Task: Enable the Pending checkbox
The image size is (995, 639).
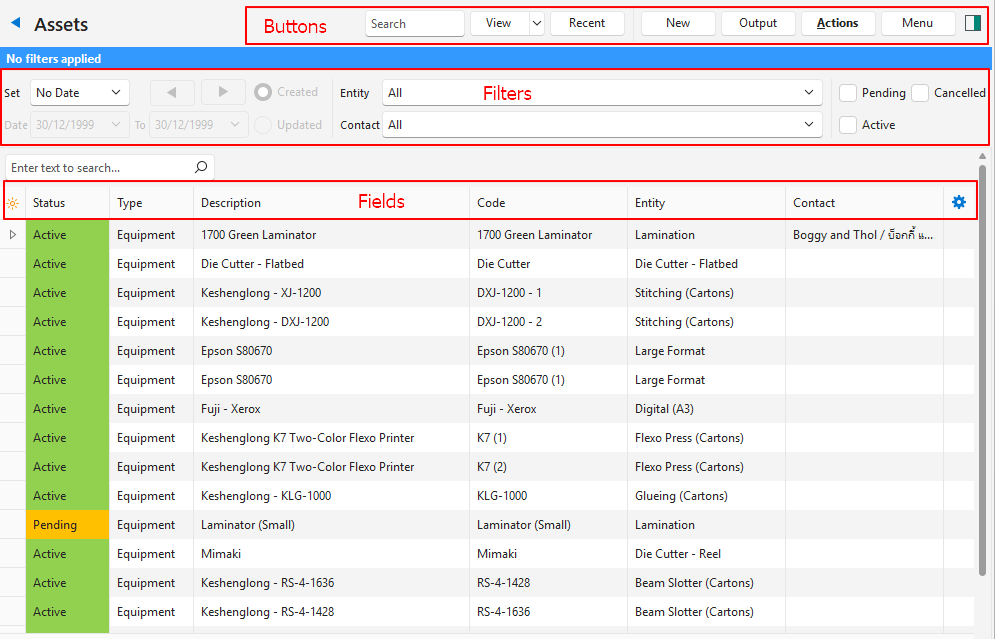Action: tap(848, 93)
